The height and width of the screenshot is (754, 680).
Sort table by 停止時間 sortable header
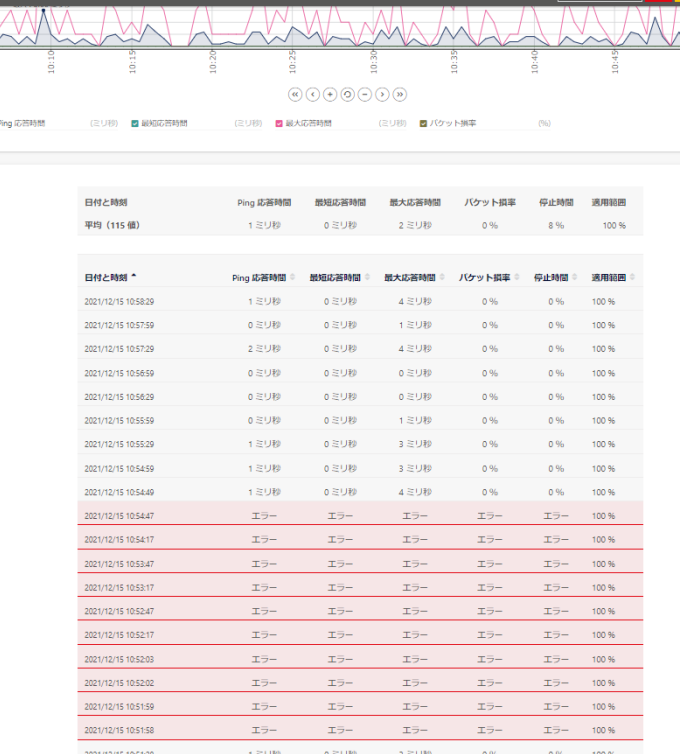coord(555,277)
